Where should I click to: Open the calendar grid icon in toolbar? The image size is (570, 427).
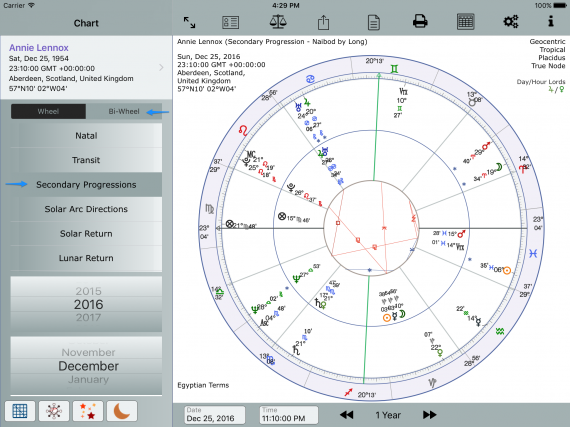pos(465,22)
